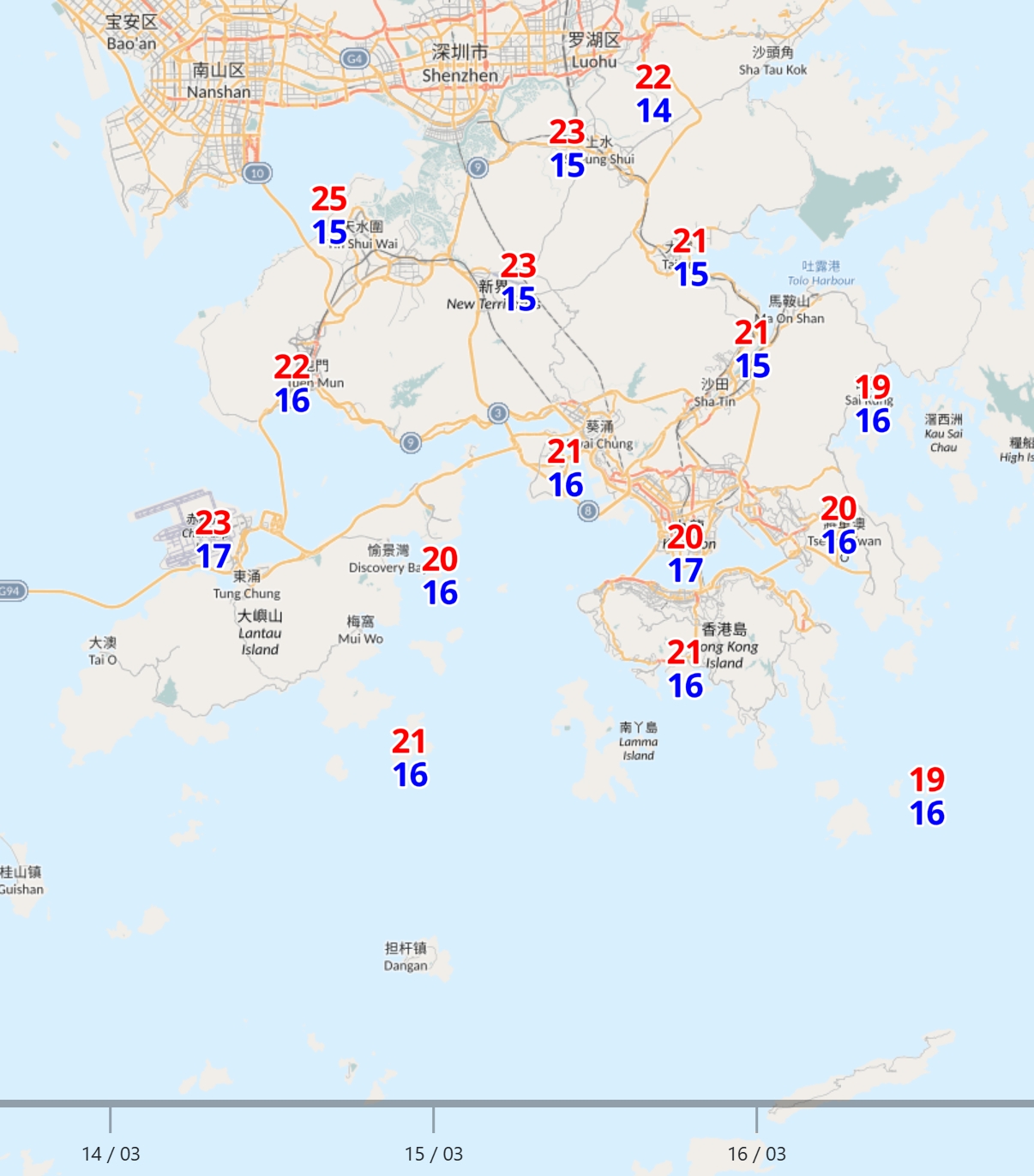Viewport: 1034px width, 1176px height.
Task: Click the G4 highway shield near Shenzhen
Action: pyautogui.click(x=354, y=58)
